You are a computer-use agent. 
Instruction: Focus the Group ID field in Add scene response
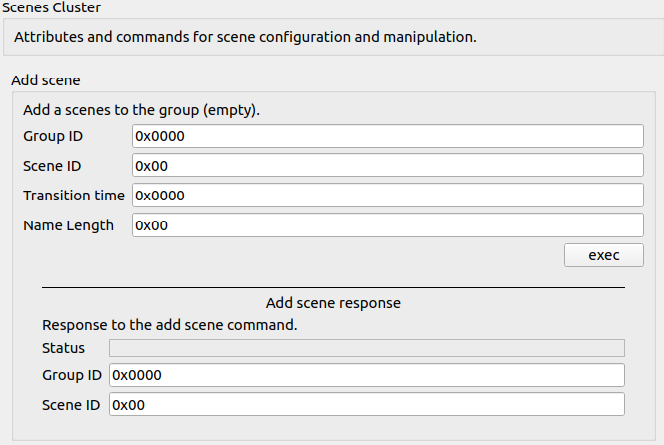[x=367, y=375]
